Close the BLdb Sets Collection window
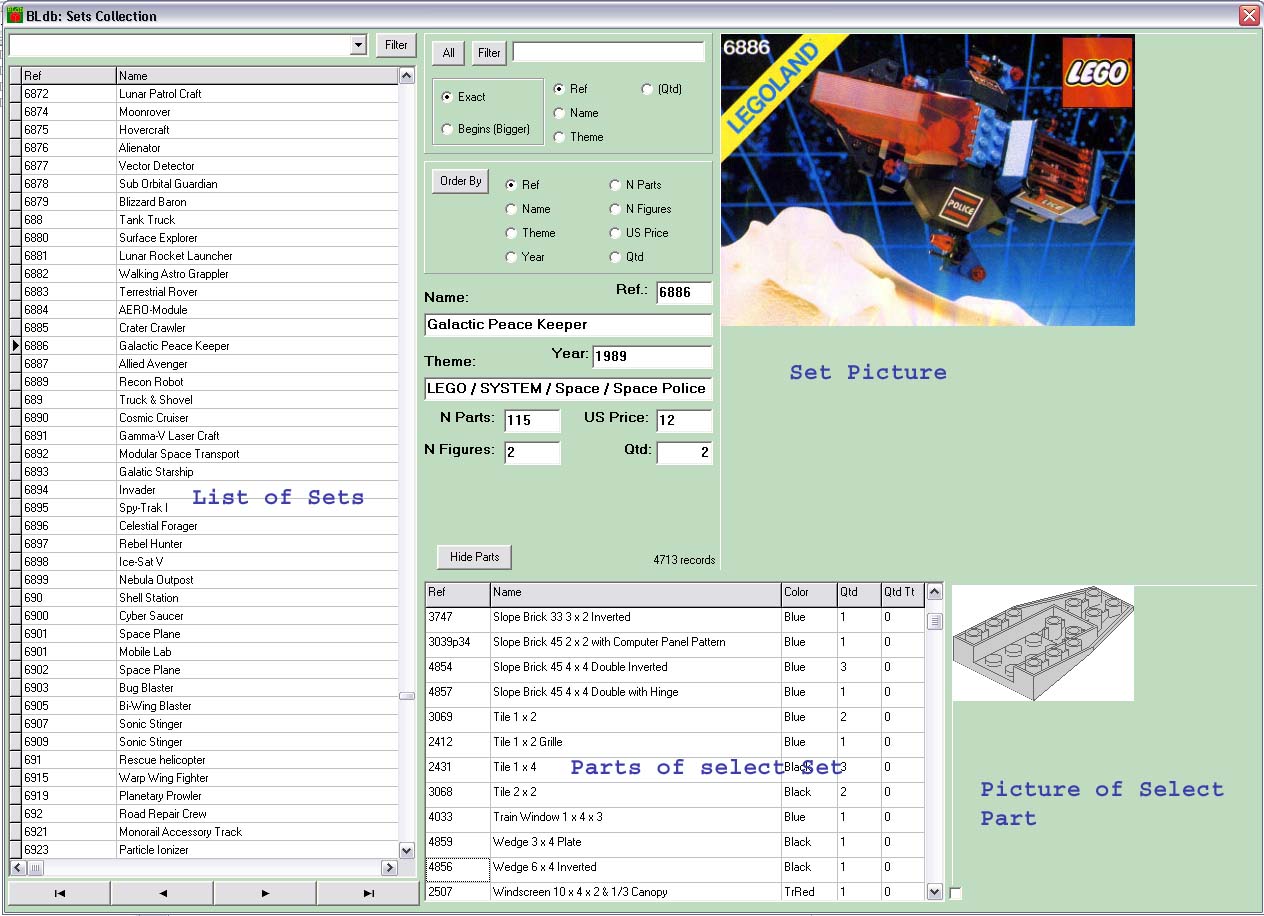 (x=1249, y=16)
